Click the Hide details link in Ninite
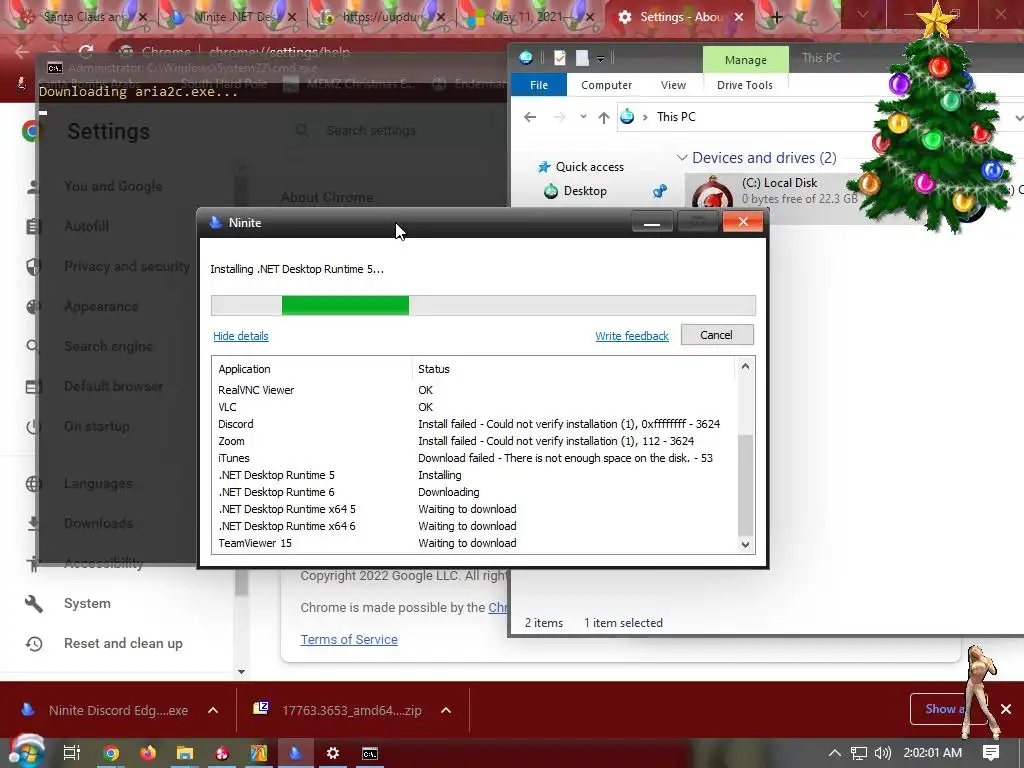Viewport: 1024px width, 768px height. tap(241, 336)
